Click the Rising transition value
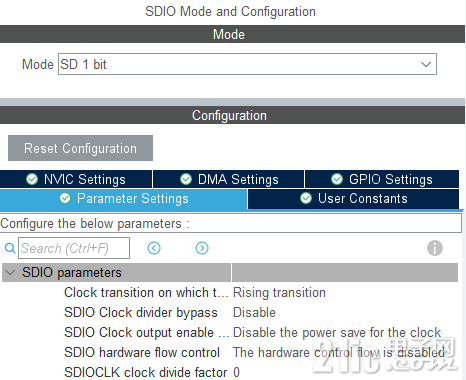 point(279,293)
